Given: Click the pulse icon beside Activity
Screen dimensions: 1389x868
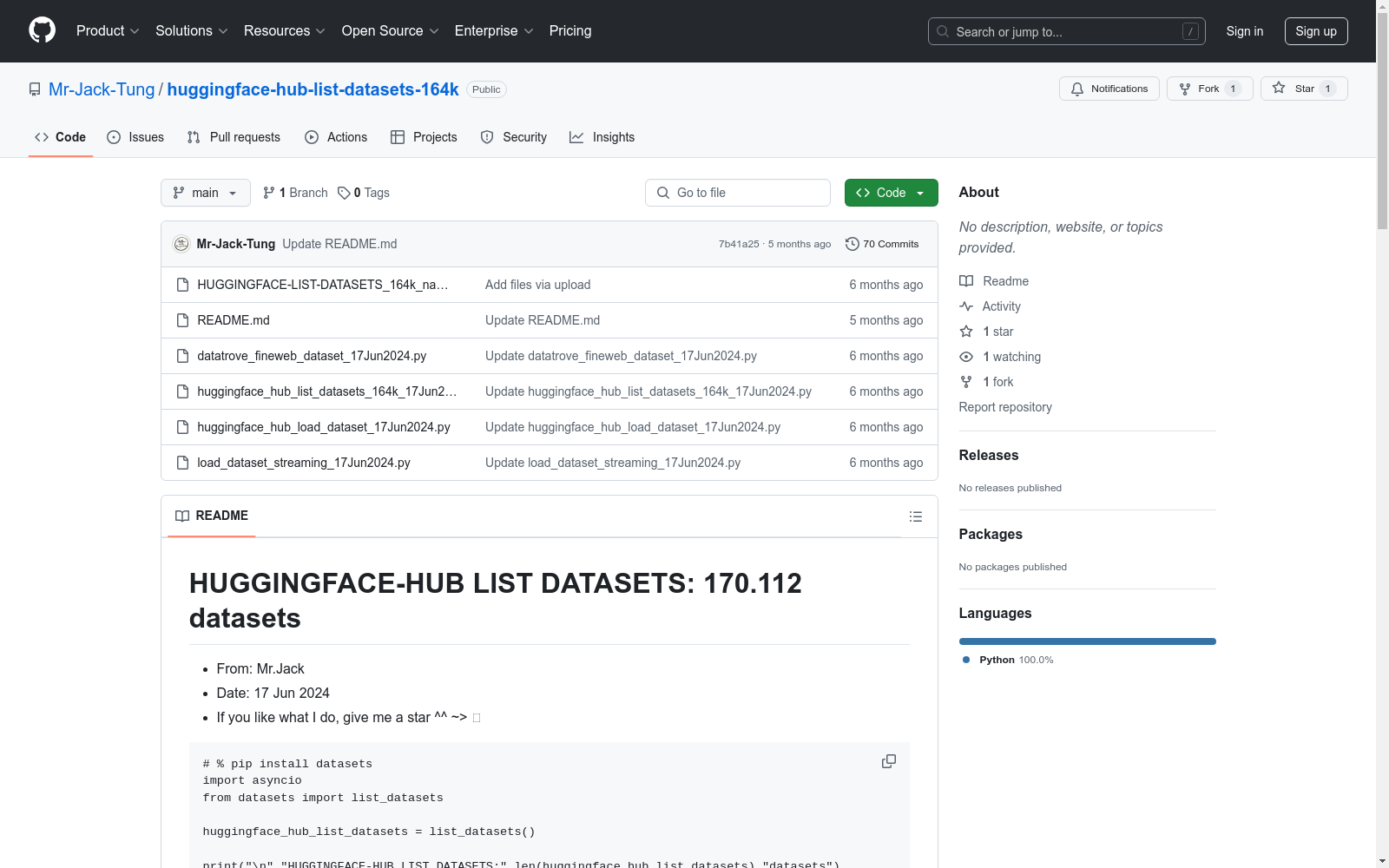Looking at the screenshot, I should [x=966, y=306].
